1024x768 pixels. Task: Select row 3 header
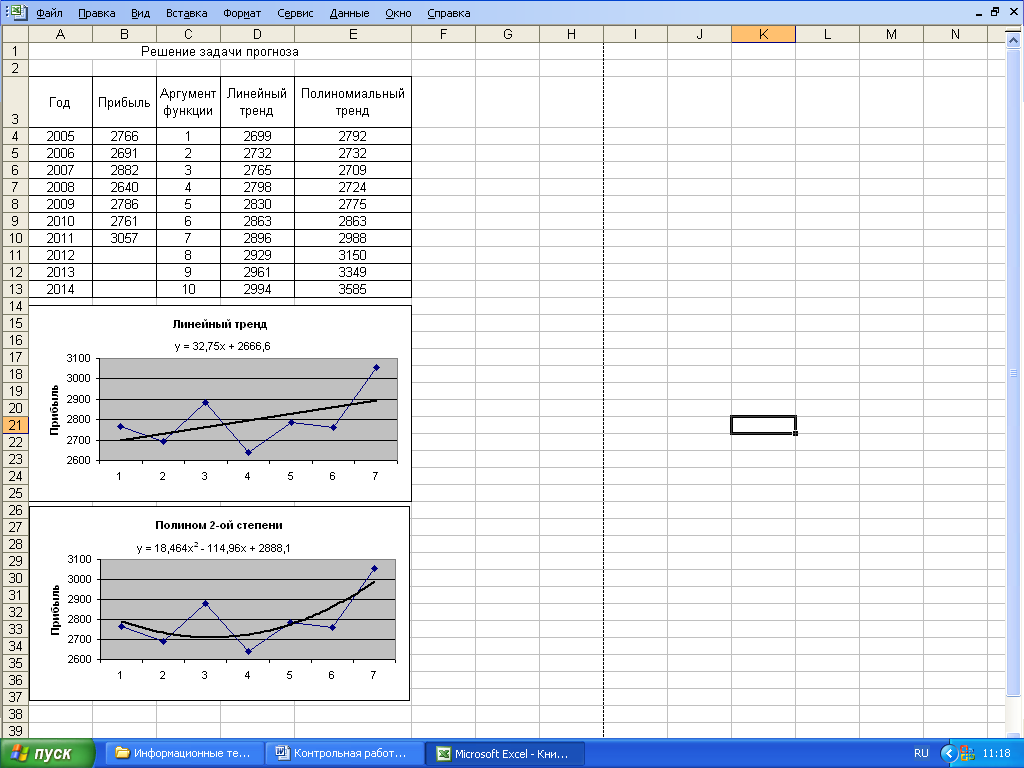click(15, 102)
